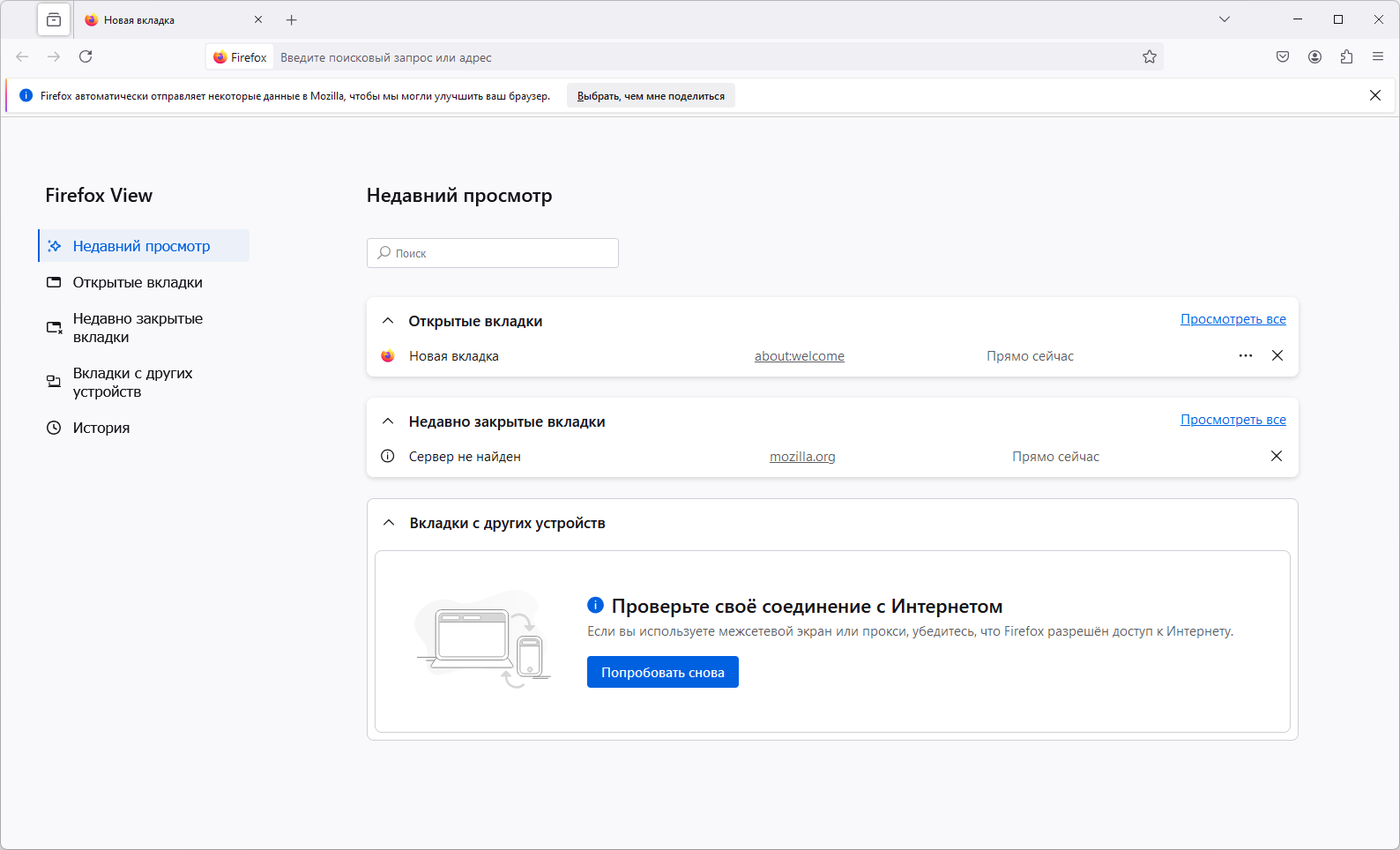The width and height of the screenshot is (1400, 850).
Task: Open Firefox View via tab-strip icon
Action: click(54, 19)
